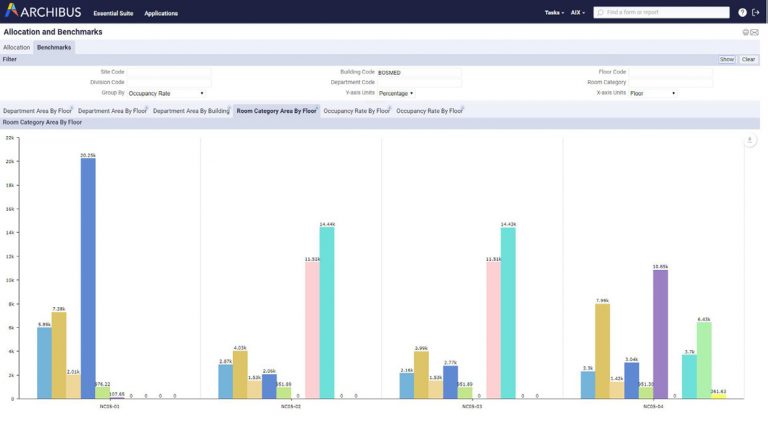The width and height of the screenshot is (768, 432).
Task: Click the Show filter button
Action: [727, 59]
